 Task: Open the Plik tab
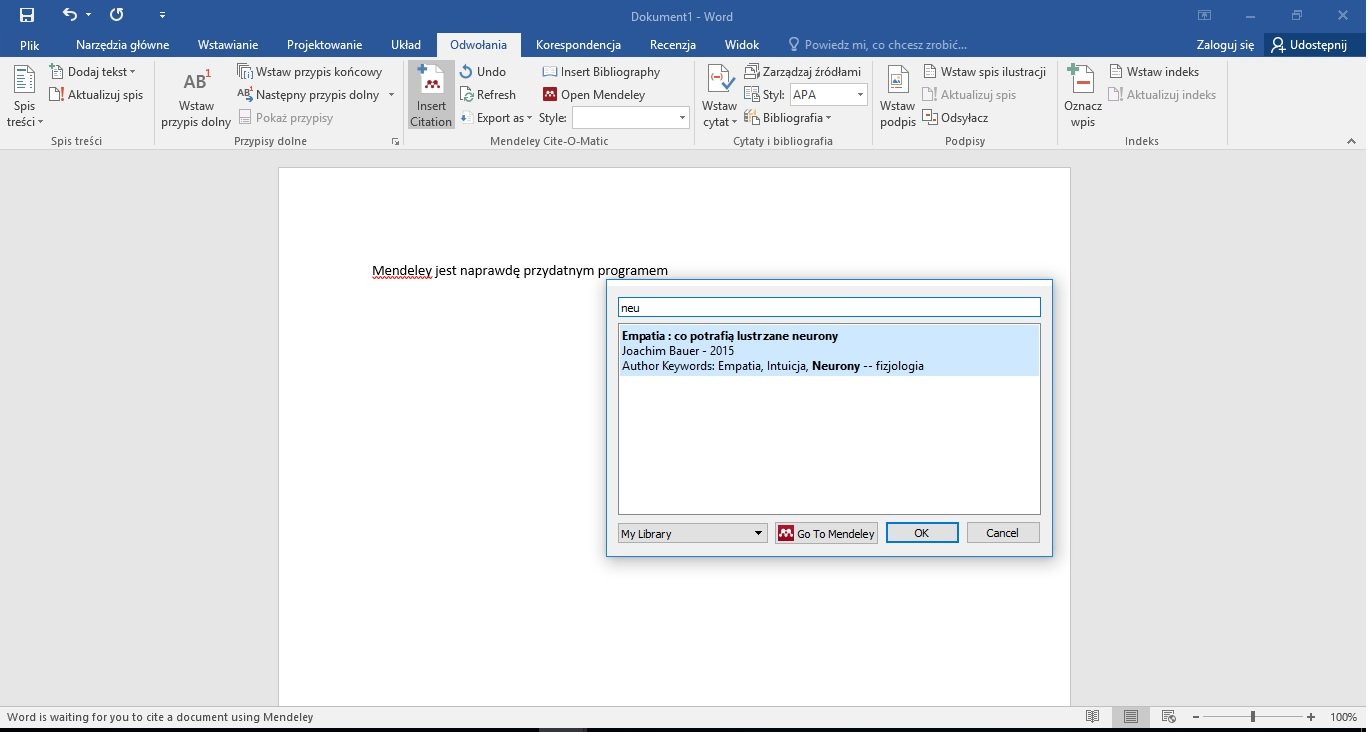29,45
